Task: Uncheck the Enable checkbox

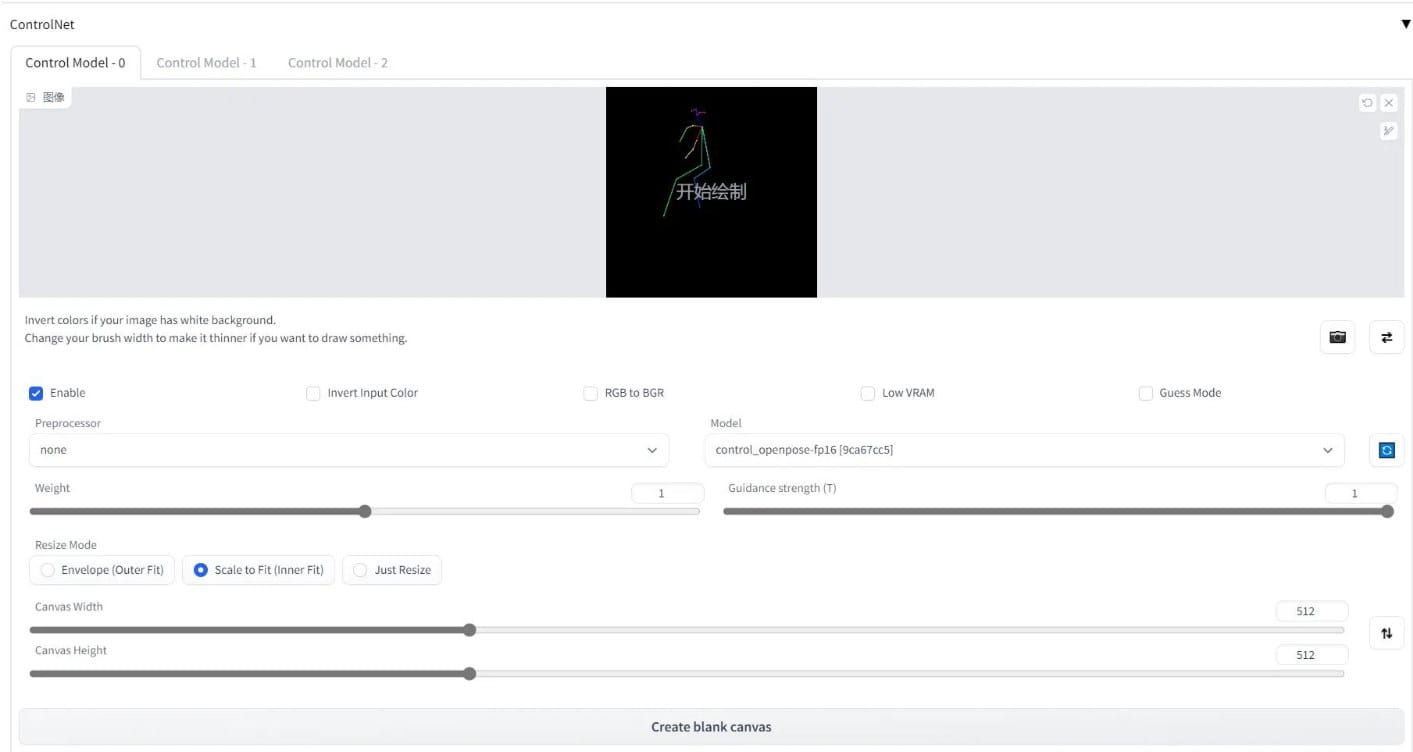Action: click(36, 393)
